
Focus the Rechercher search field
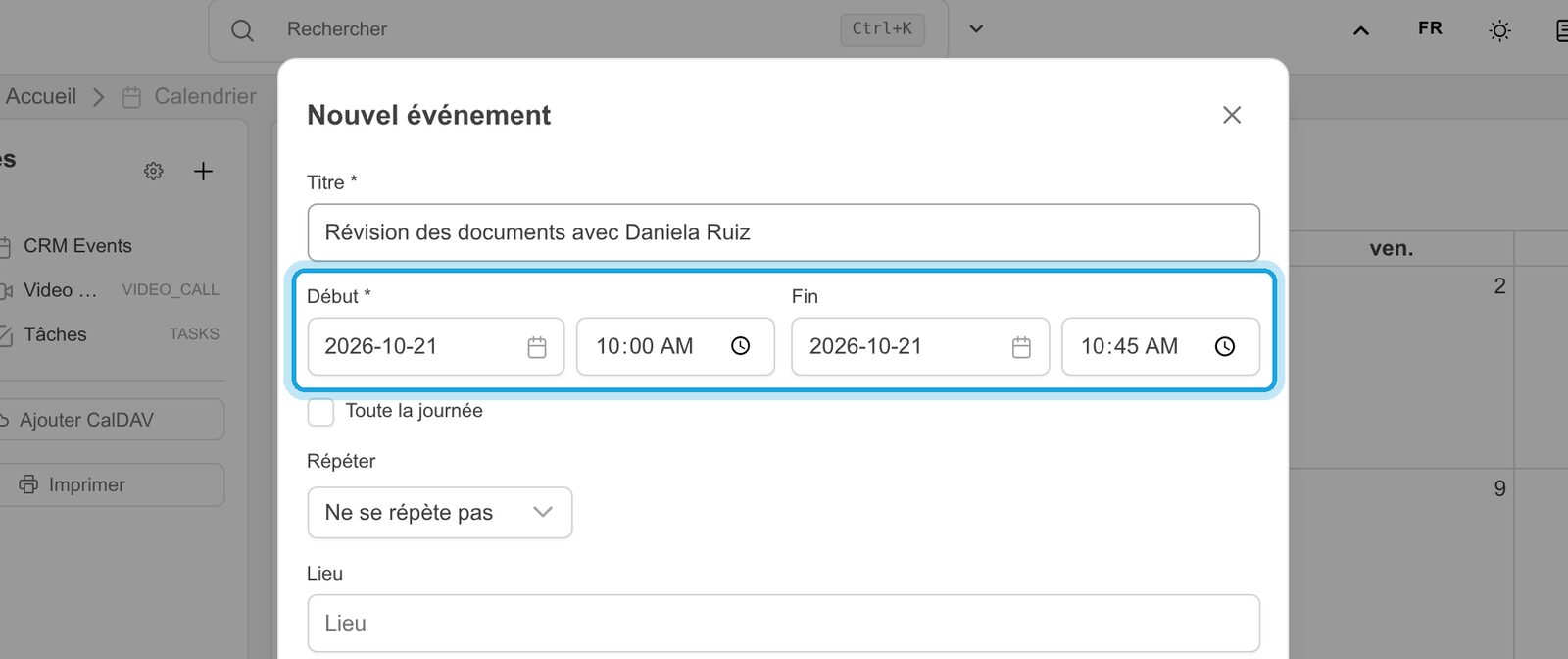click(578, 29)
